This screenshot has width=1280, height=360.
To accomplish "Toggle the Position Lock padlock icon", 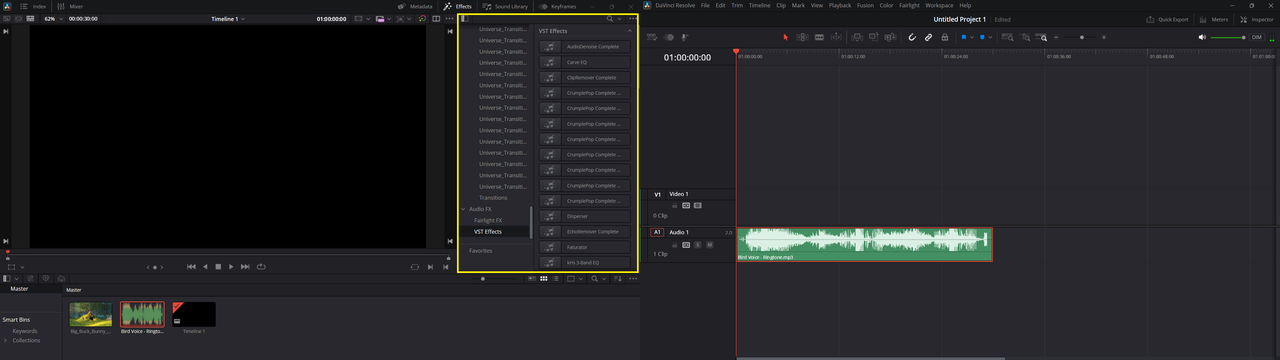I will point(945,37).
